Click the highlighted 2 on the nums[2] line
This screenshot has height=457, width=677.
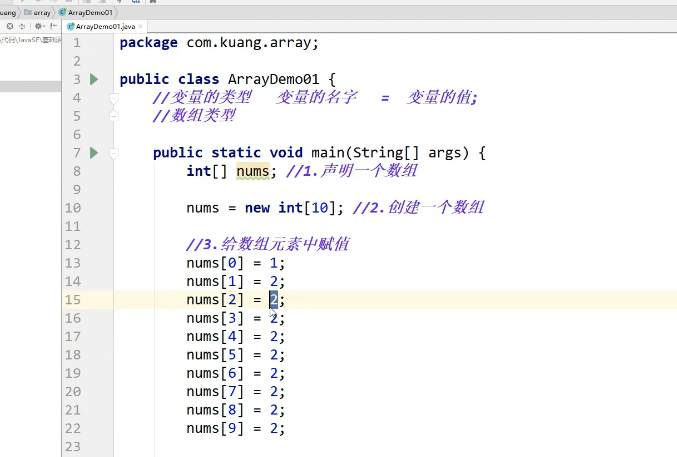tap(274, 299)
